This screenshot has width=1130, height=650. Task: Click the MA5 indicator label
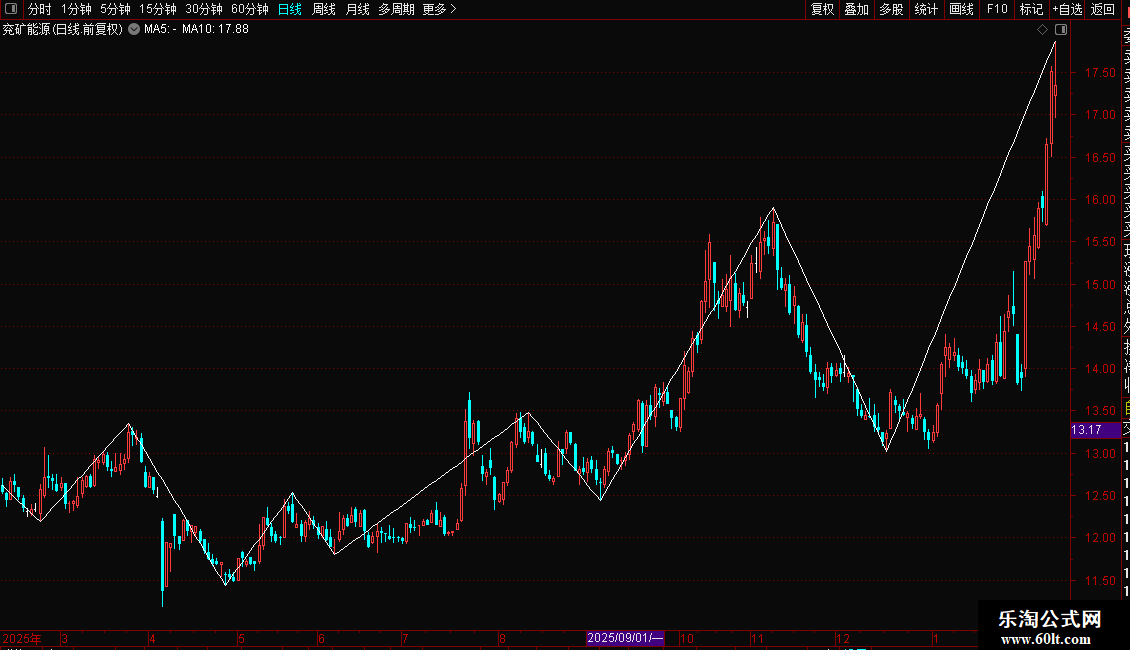click(x=160, y=30)
